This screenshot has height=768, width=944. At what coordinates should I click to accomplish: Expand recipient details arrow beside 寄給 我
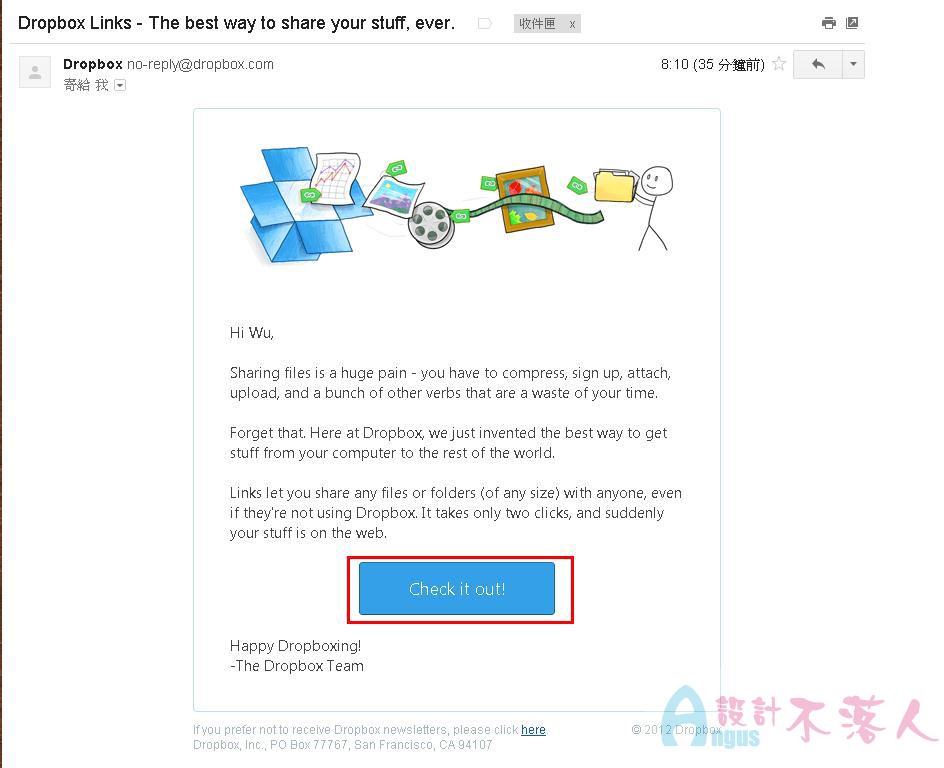tap(120, 85)
